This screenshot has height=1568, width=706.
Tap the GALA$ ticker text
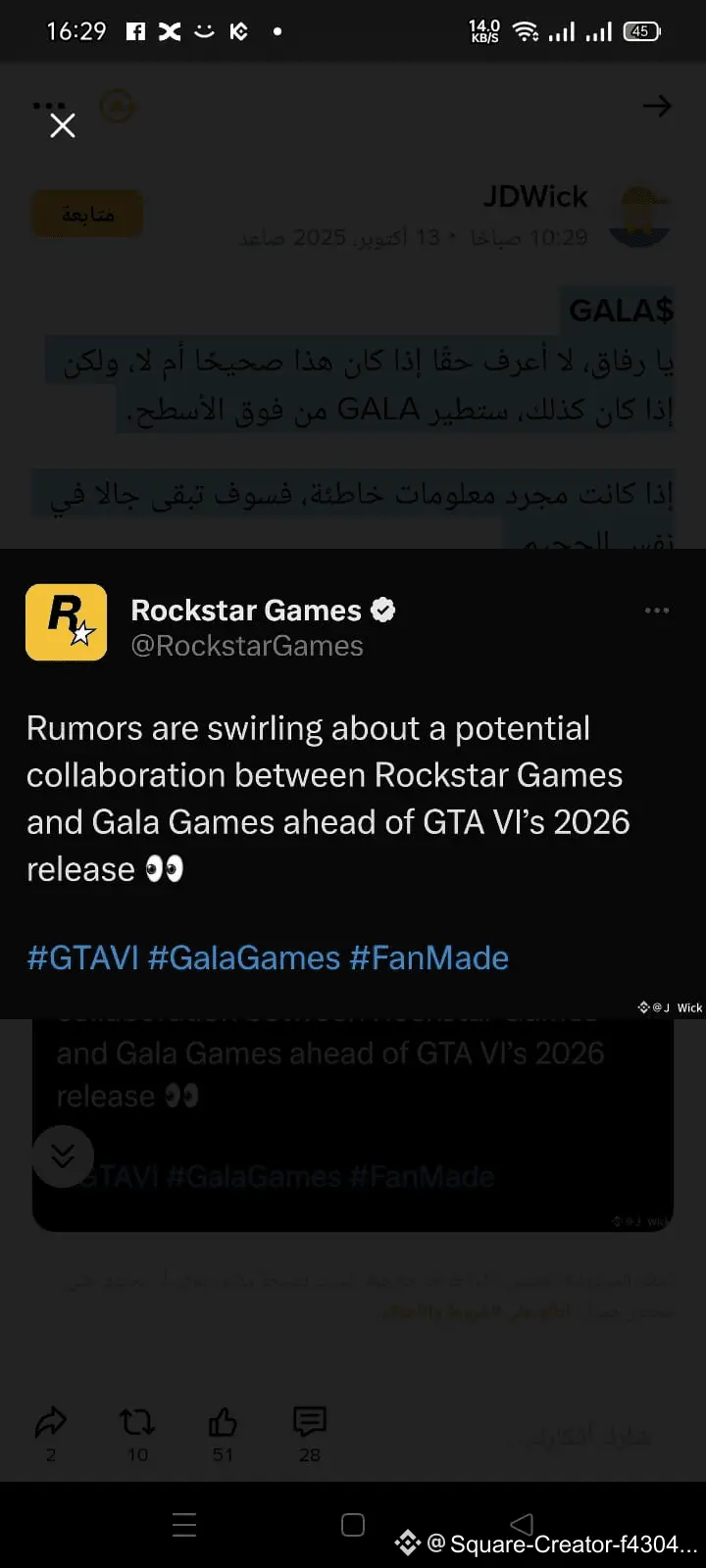(622, 310)
